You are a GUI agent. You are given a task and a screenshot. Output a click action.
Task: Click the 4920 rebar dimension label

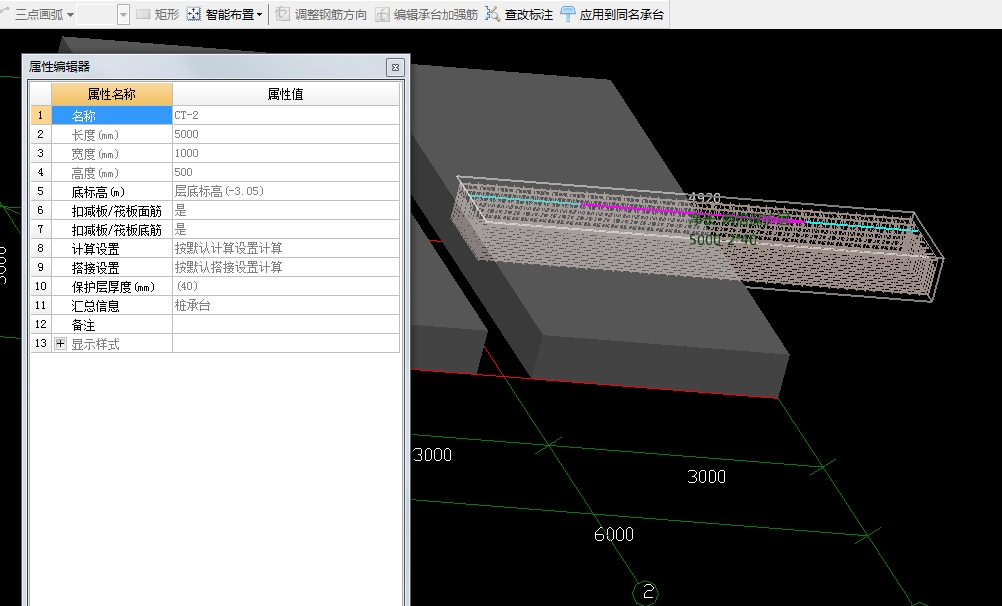pos(704,198)
